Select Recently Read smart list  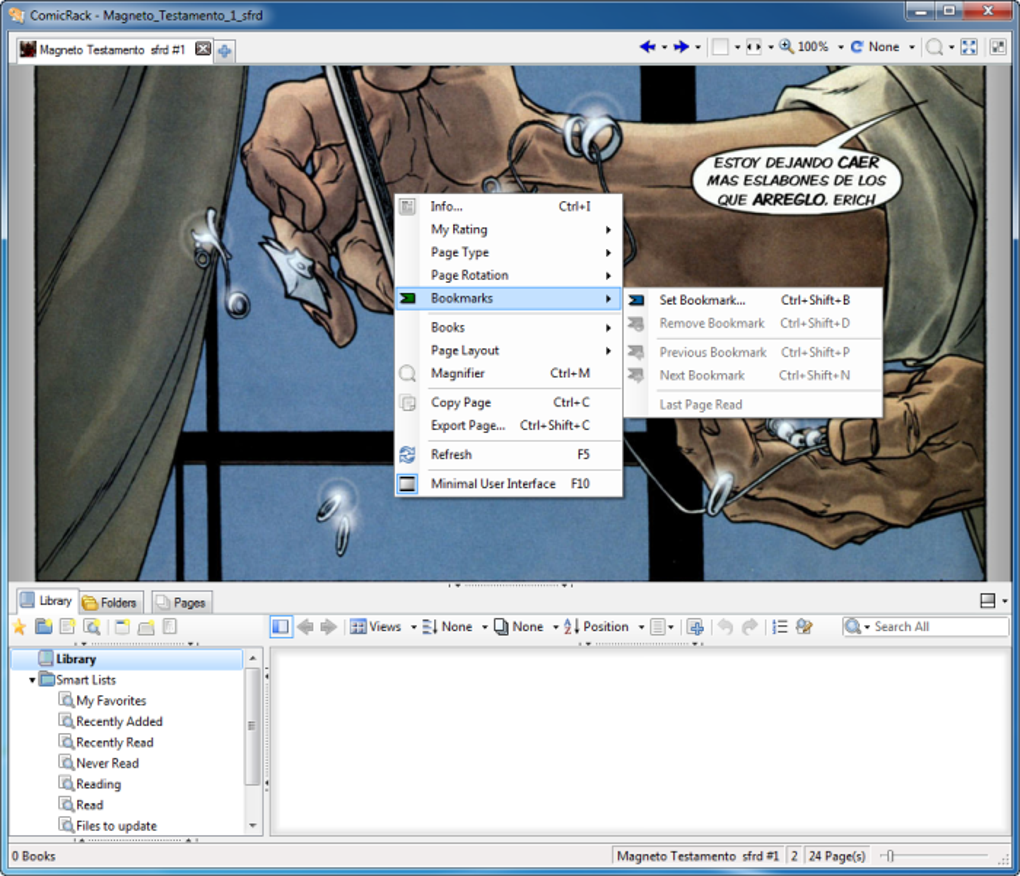pos(114,743)
